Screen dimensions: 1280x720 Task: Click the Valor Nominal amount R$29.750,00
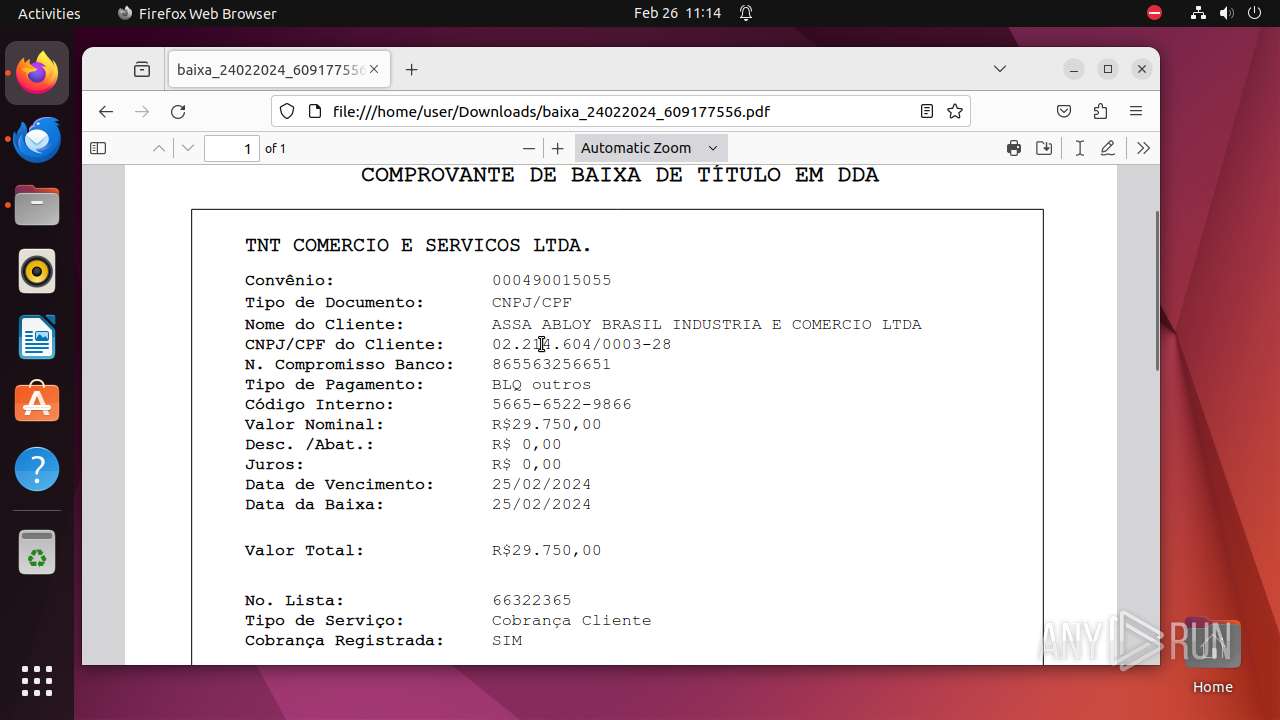tap(547, 425)
